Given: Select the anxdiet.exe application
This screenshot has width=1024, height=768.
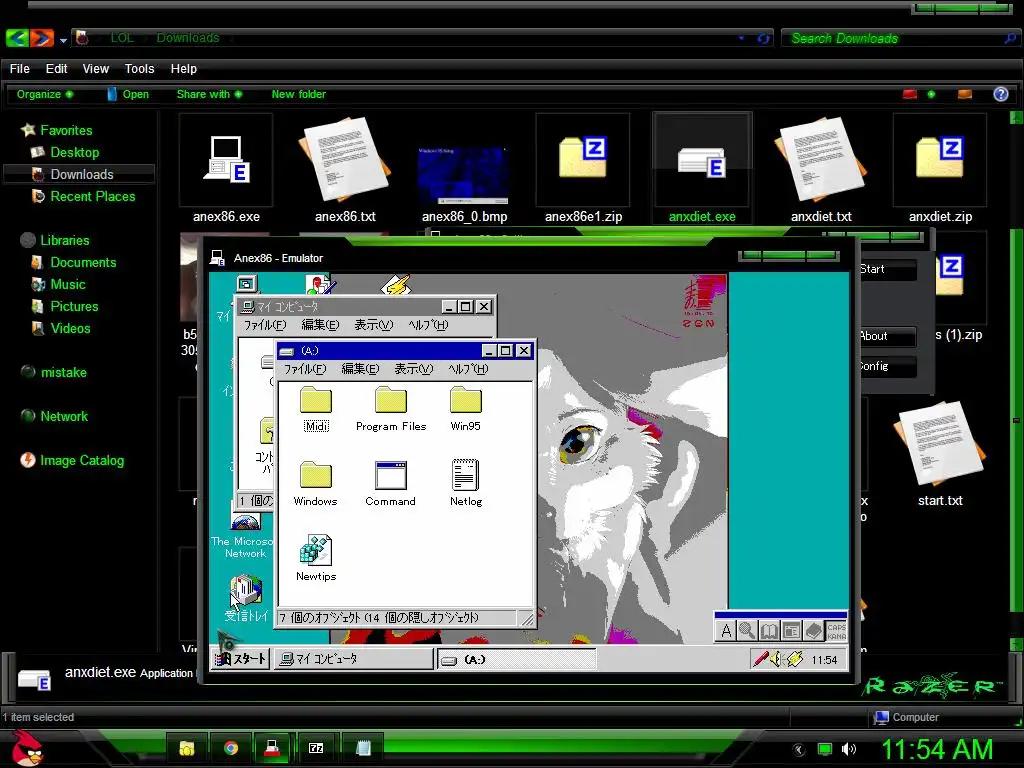Looking at the screenshot, I should pos(702,170).
